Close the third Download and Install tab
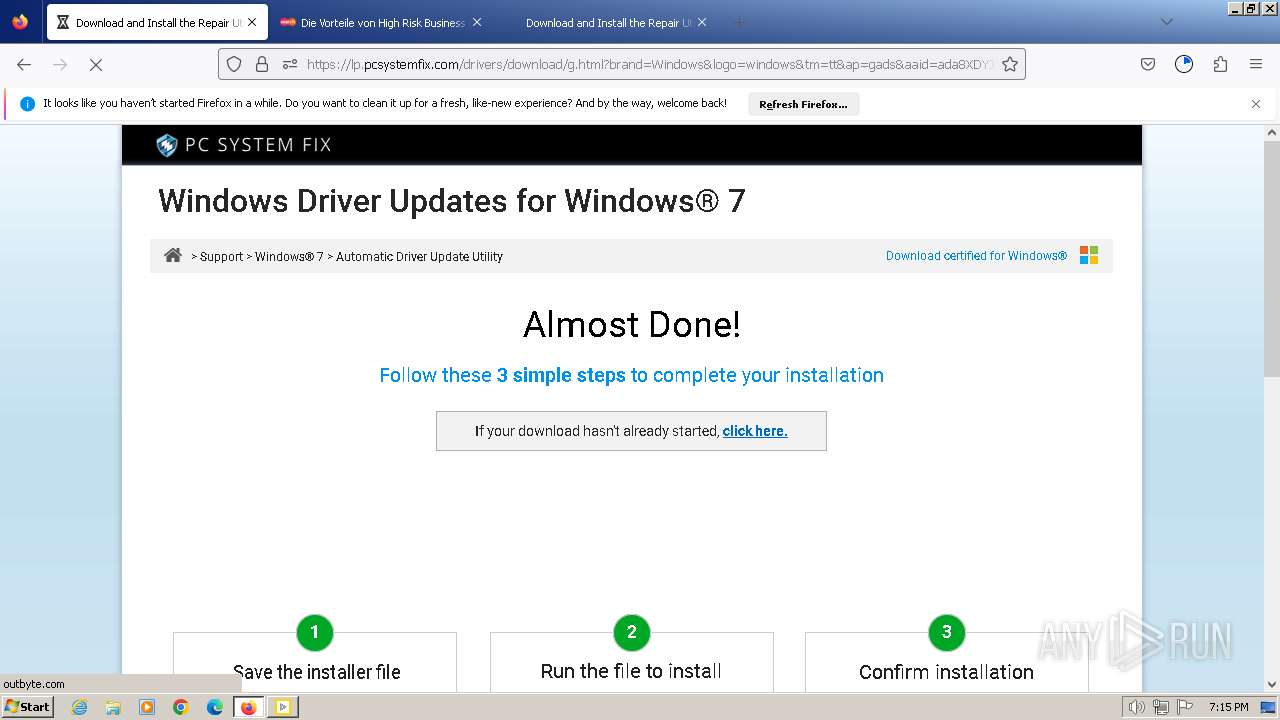Image resolution: width=1280 pixels, height=720 pixels. pyautogui.click(x=702, y=22)
